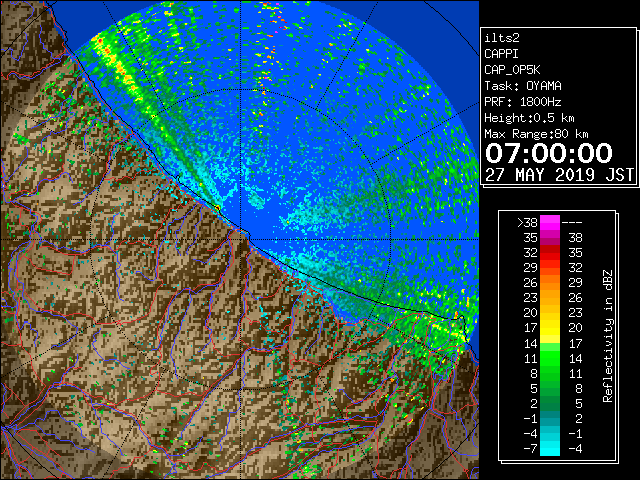Click the "Reflectivity in dBZ" legend title
The width and height of the screenshot is (640, 480).
point(608,336)
